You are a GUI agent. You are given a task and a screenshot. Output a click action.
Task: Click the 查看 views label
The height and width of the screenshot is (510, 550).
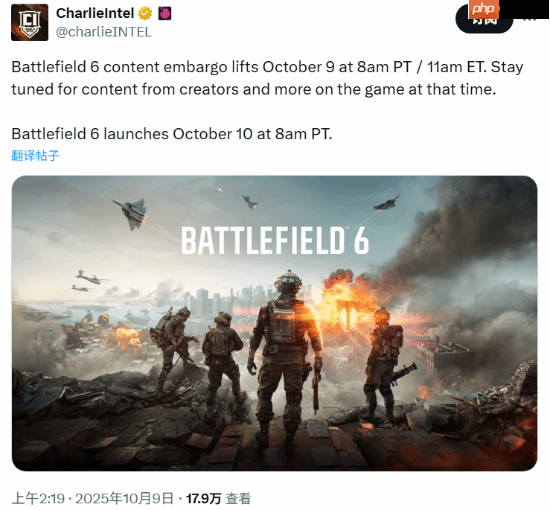click(x=238, y=498)
